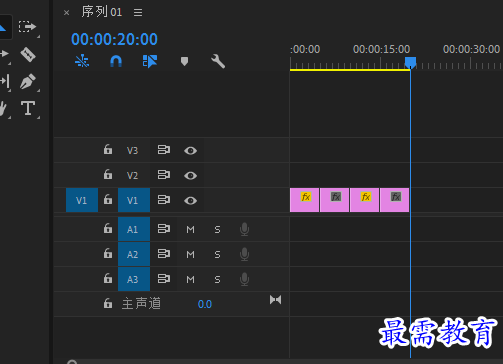Select the Razor tool
This screenshot has height=364, width=503.
28,54
